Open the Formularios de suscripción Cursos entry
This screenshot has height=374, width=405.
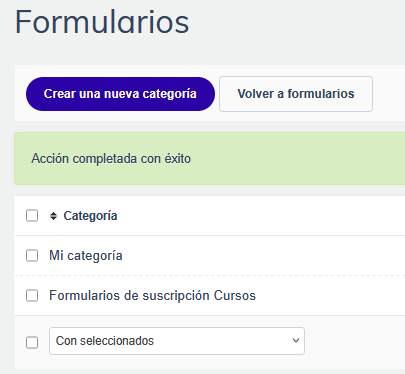pos(152,296)
